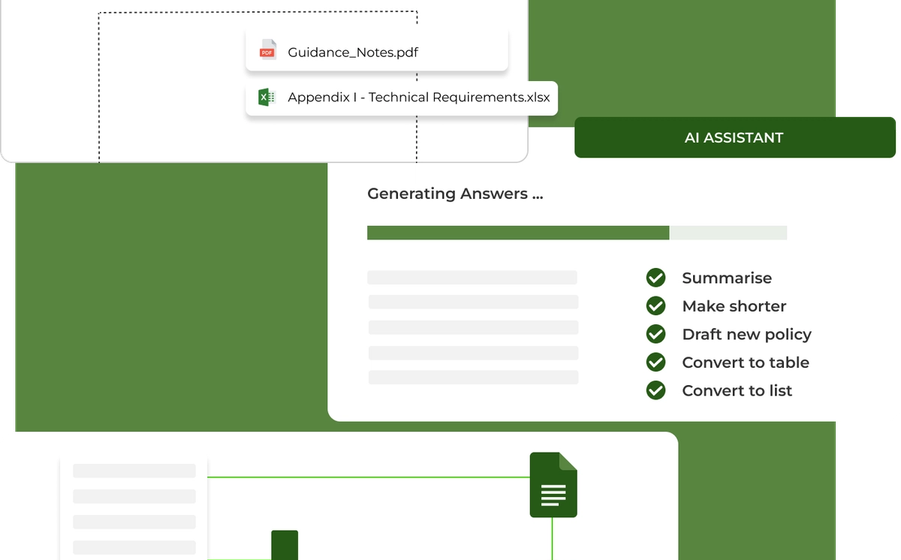This screenshot has width=901, height=560.
Task: Select the Generating Answers heading
Action: (455, 194)
